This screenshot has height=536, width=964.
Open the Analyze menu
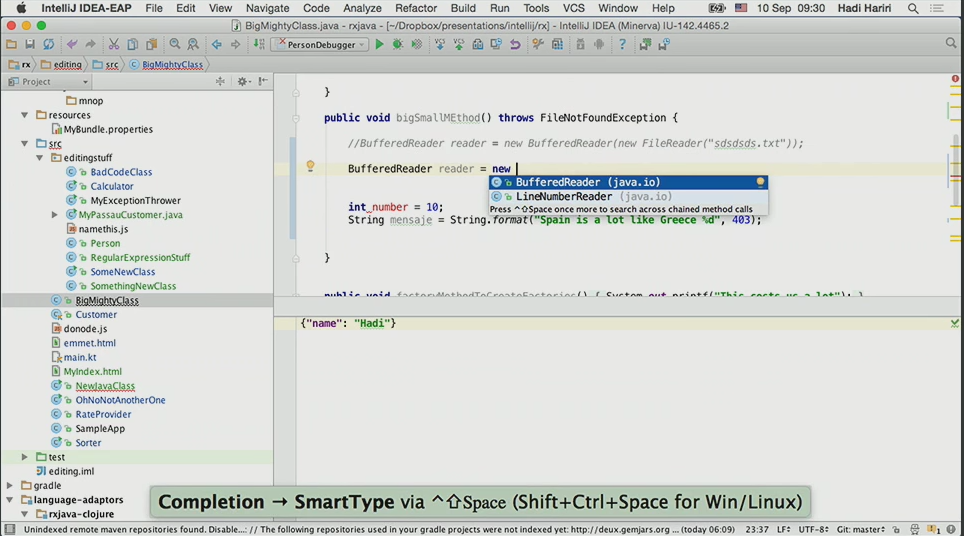362,8
